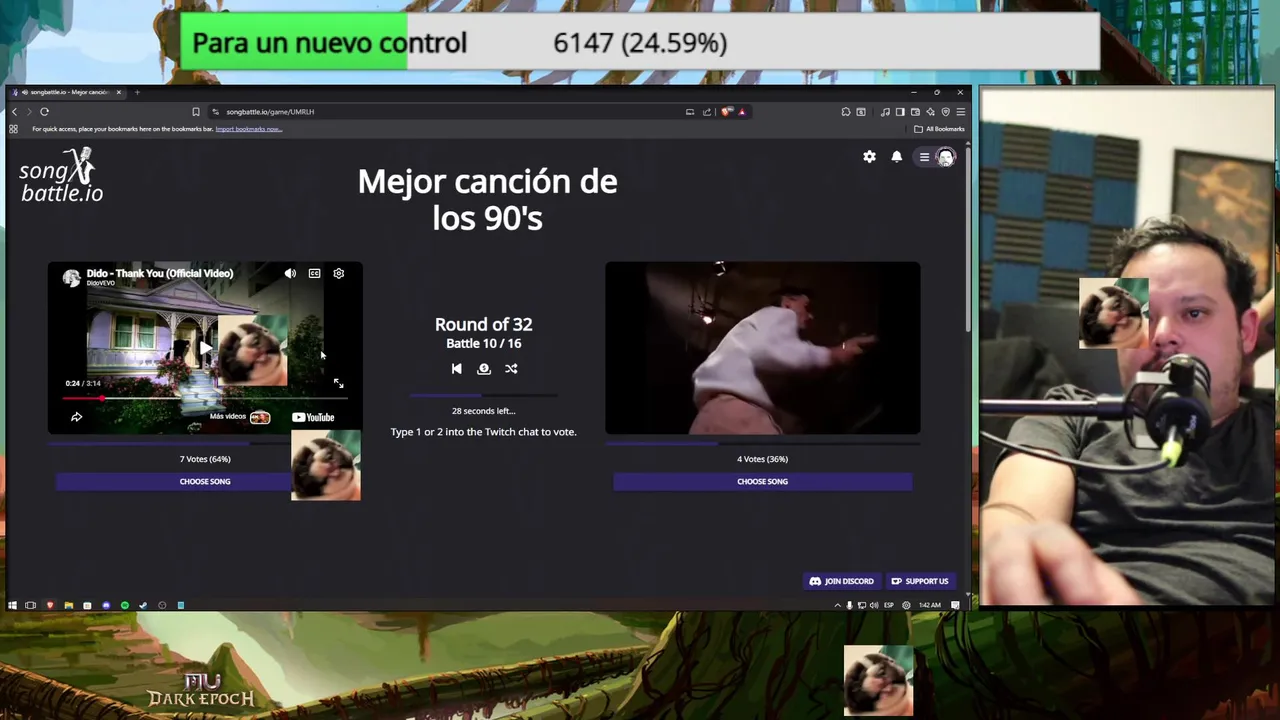Click the Support Us button
Viewport: 1280px width, 720px height.
[920, 581]
